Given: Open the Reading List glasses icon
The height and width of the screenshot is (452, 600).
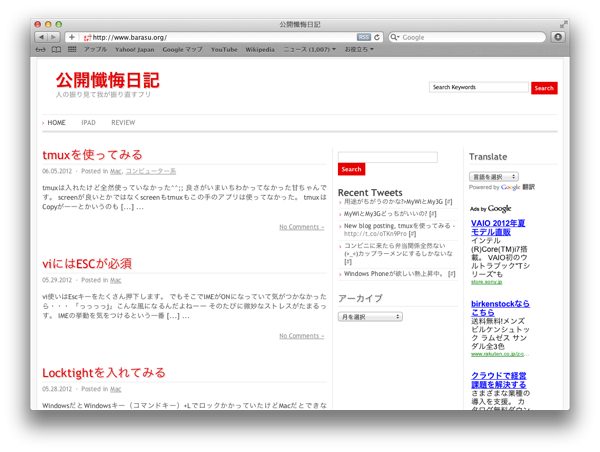Looking at the screenshot, I should tap(40, 49).
